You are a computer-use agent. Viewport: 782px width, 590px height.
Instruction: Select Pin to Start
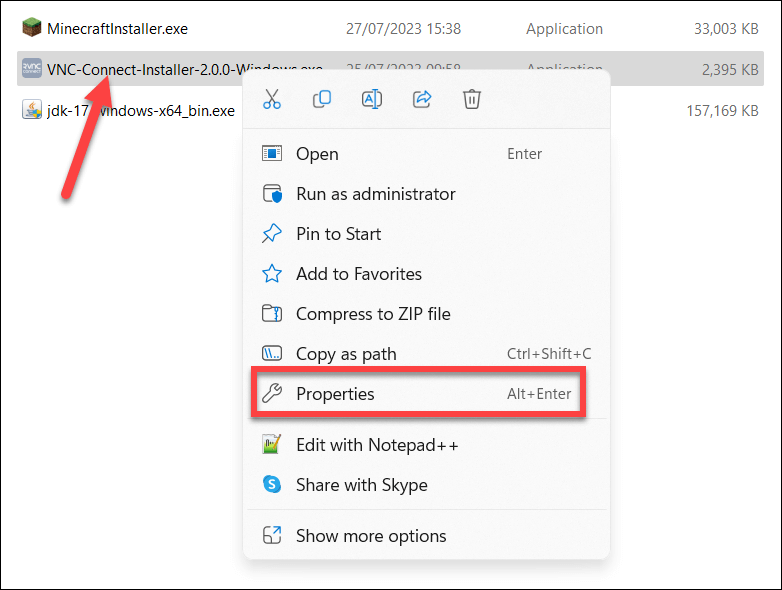click(x=338, y=234)
